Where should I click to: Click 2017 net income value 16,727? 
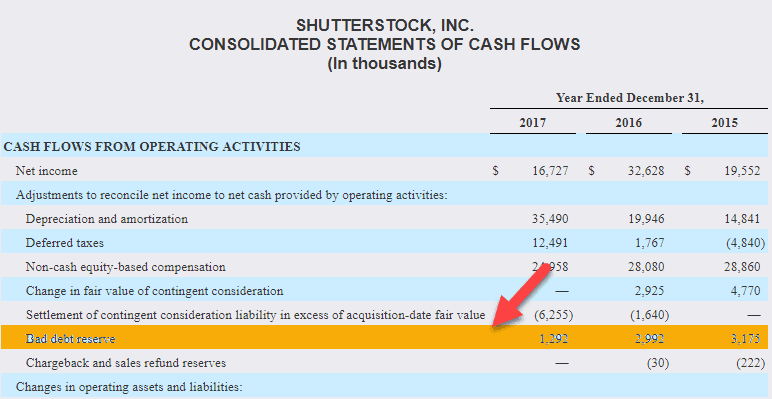point(550,171)
